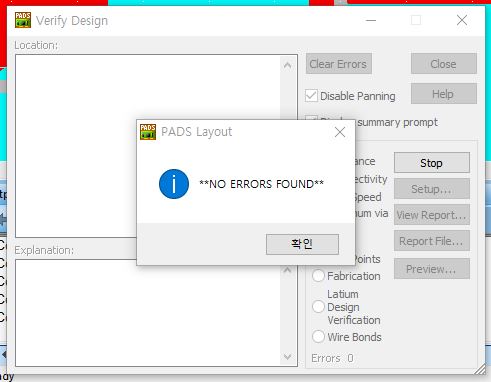Minimize the Verify Design window

click(371, 20)
